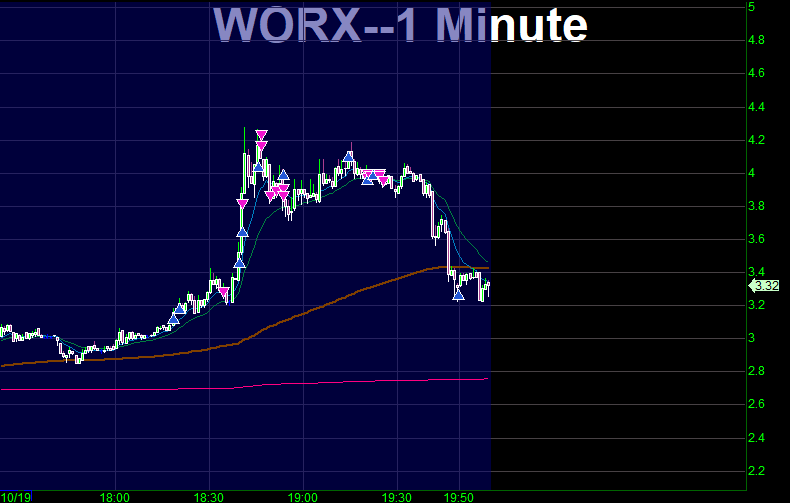Screen dimensions: 790x503
Task: Click the 18:30 time axis label
Action: tap(209, 497)
